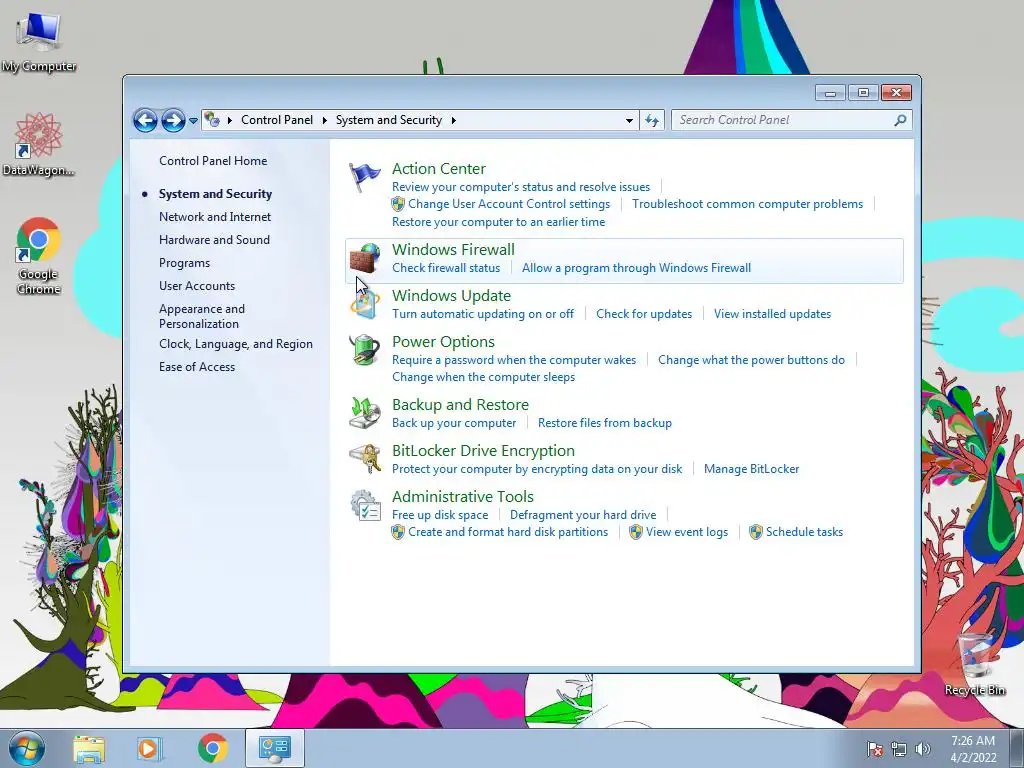Click Check firewall status
Viewport: 1024px width, 768px height.
coord(446,268)
